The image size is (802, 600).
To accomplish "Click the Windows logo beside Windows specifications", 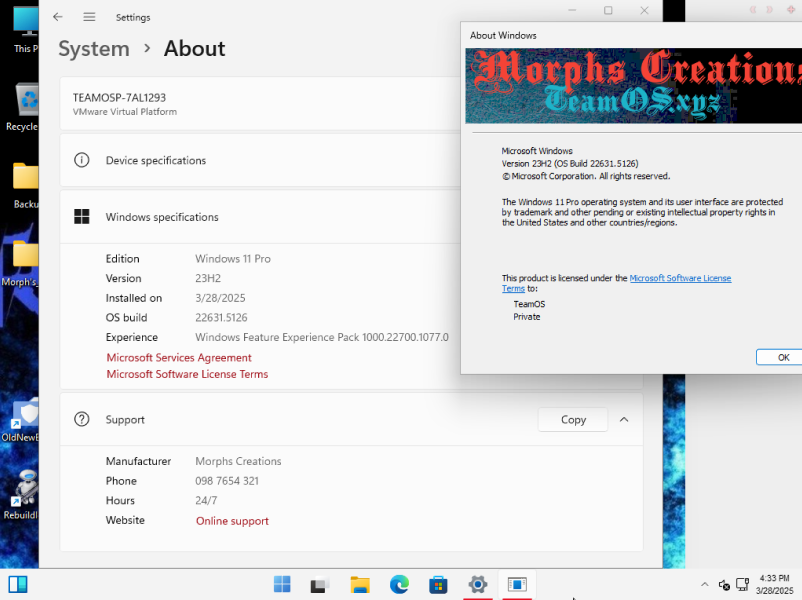I will point(82,217).
